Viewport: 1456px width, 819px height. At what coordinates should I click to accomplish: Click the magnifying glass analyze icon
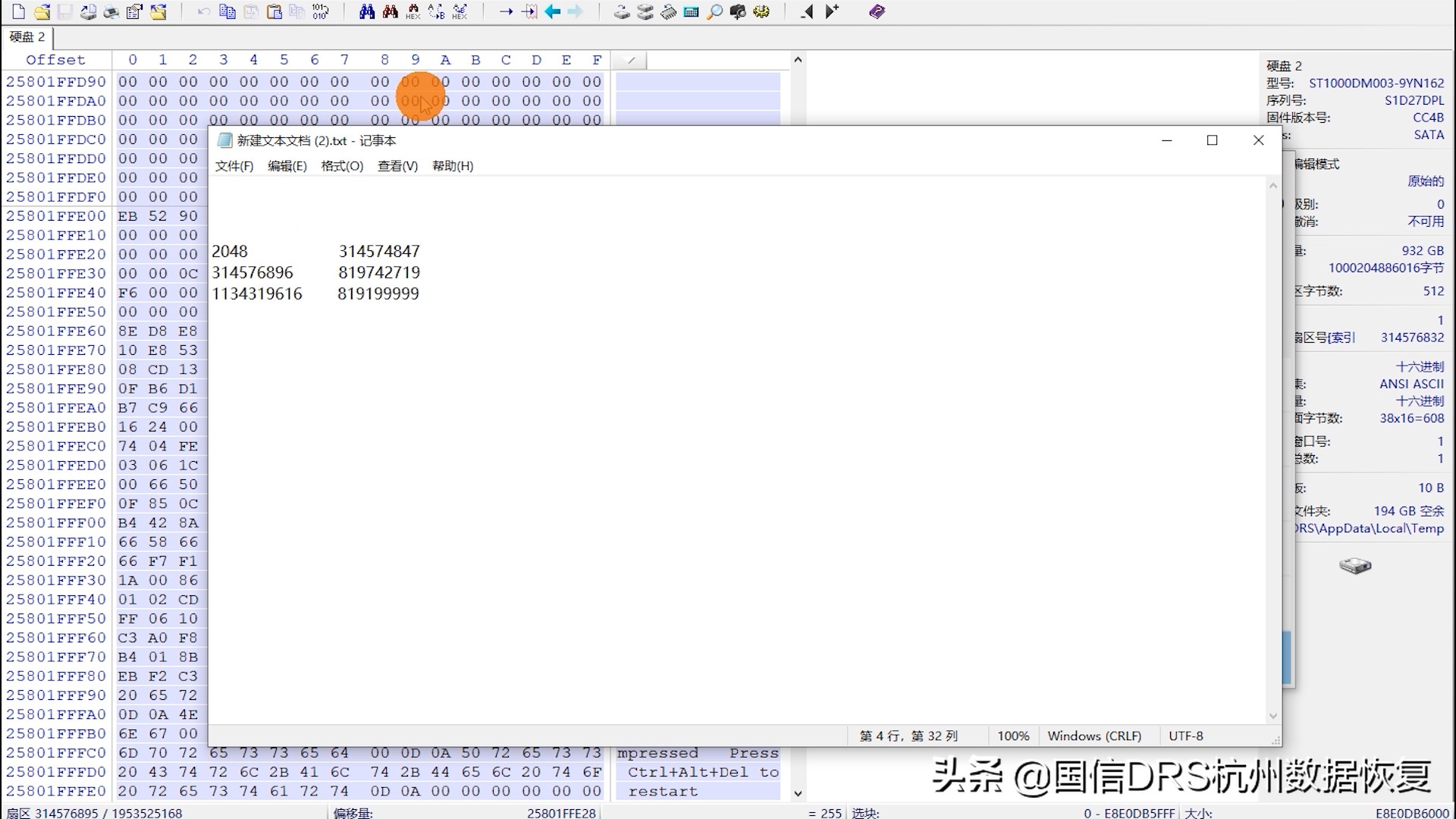[x=714, y=11]
